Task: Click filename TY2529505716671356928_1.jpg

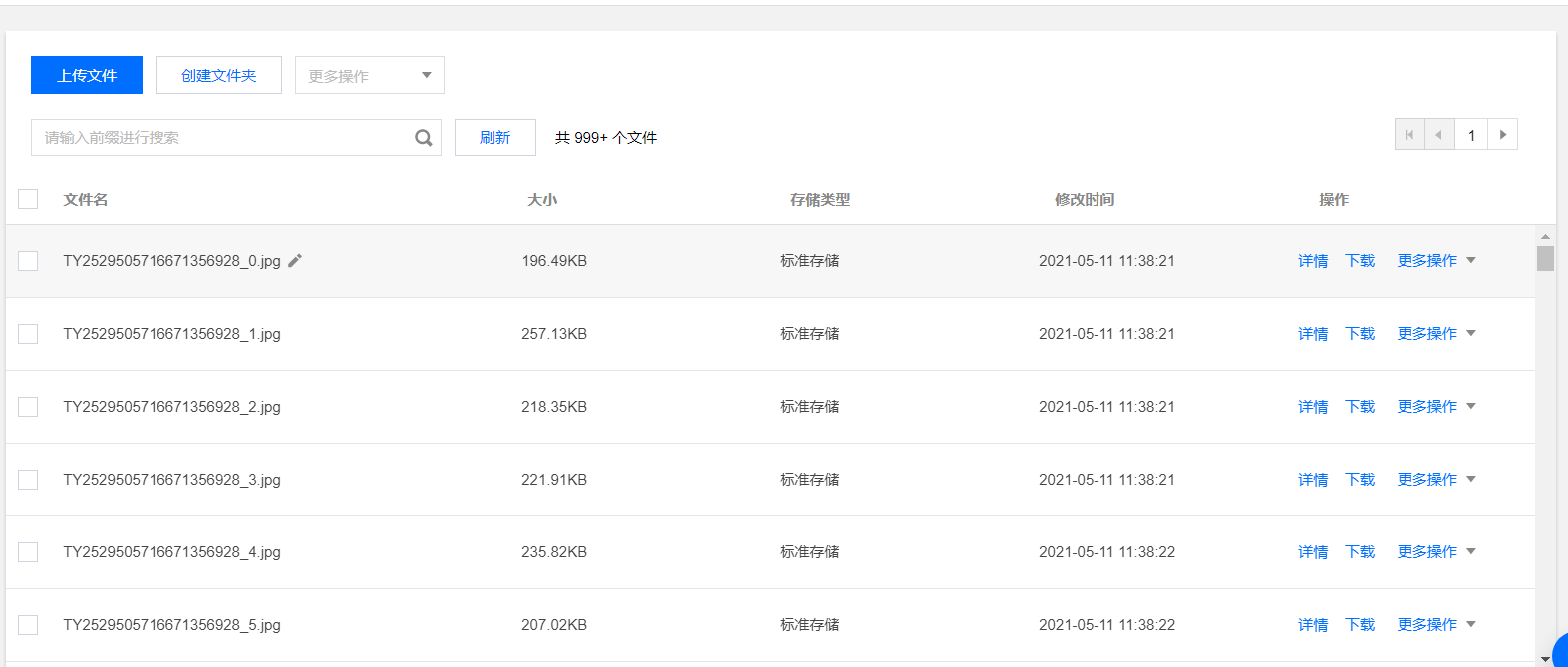Action: pos(171,334)
